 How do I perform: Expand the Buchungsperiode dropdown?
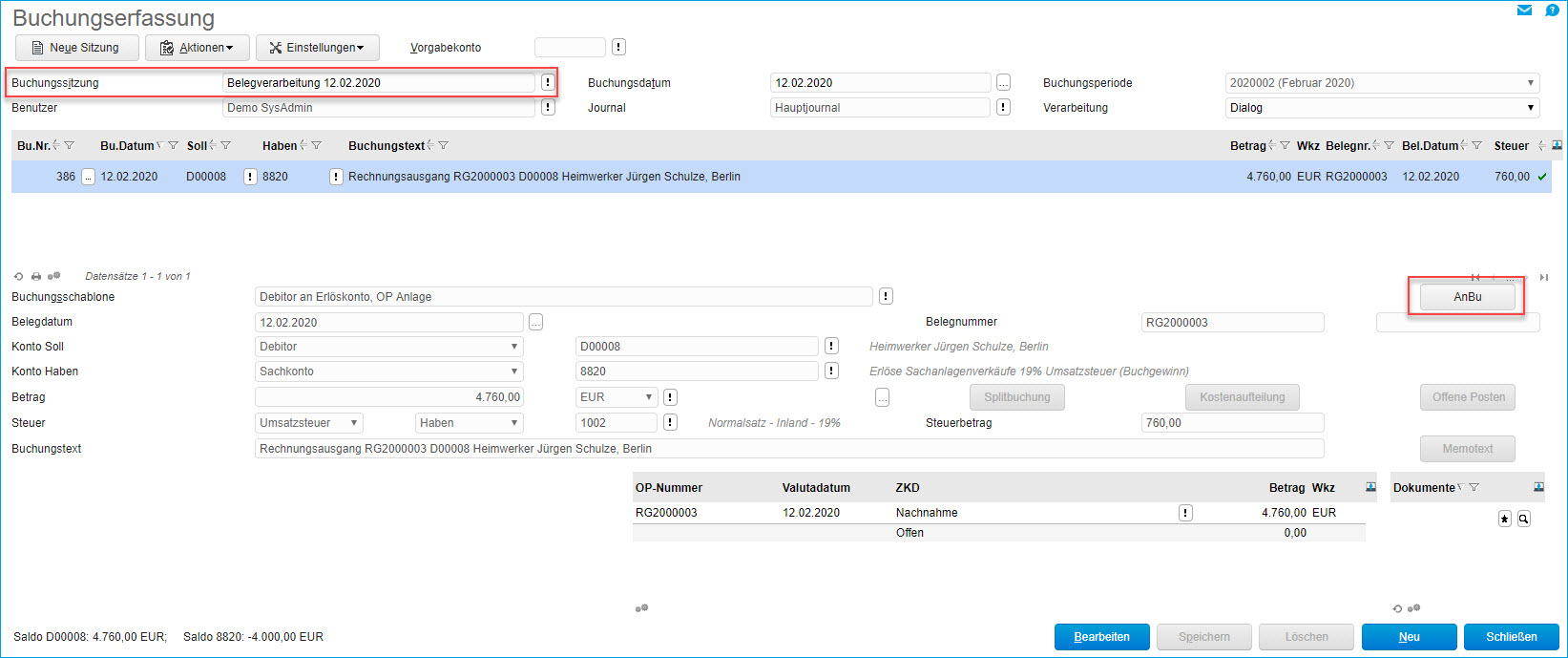click(1530, 83)
